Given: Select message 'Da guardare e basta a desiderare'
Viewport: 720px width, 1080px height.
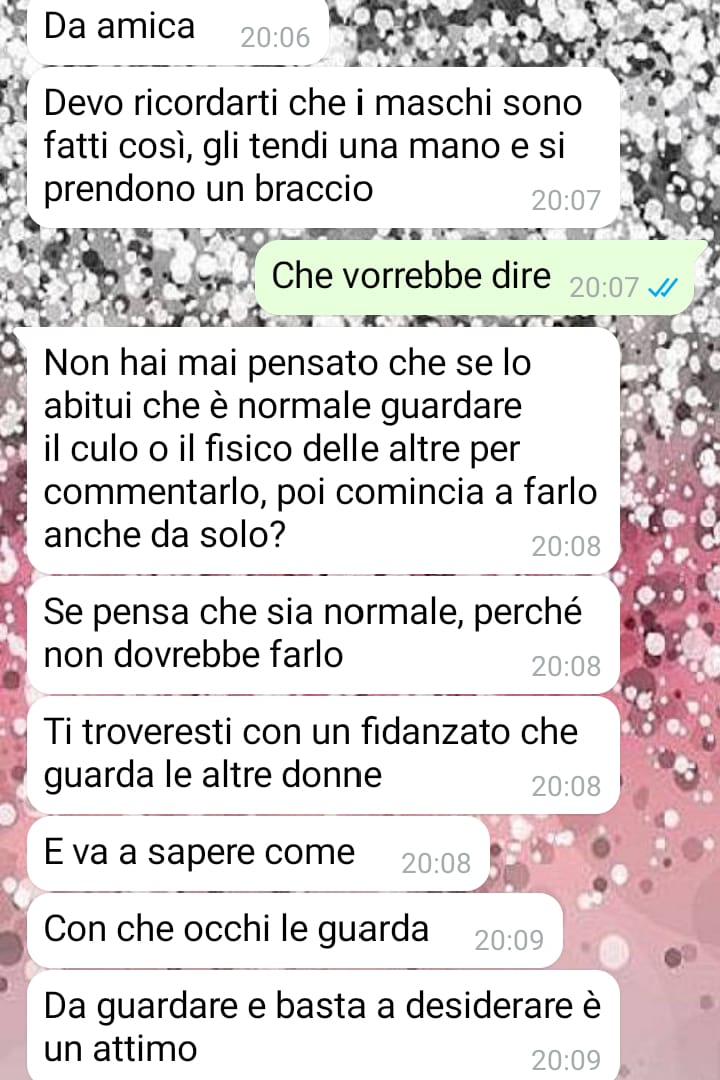Looking at the screenshot, I should (x=323, y=1026).
